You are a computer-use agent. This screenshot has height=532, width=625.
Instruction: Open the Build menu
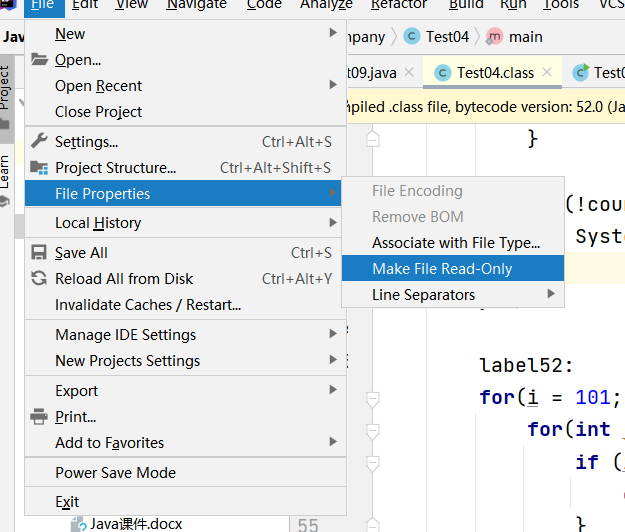pos(466,5)
